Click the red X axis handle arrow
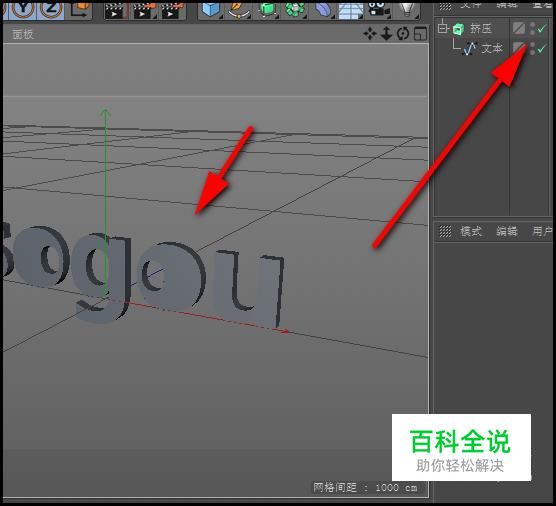This screenshot has width=556, height=506. 285,332
